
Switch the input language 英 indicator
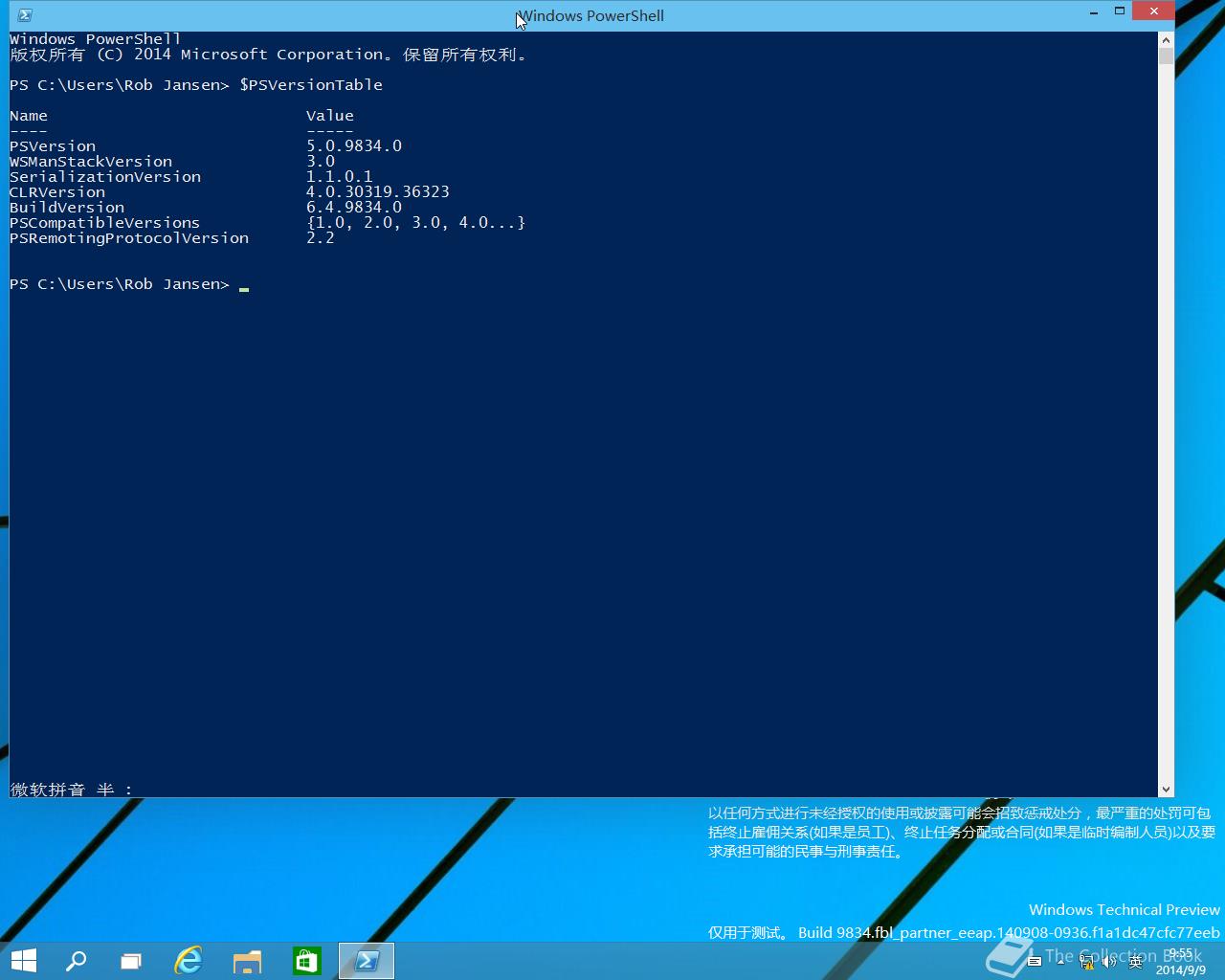1136,962
